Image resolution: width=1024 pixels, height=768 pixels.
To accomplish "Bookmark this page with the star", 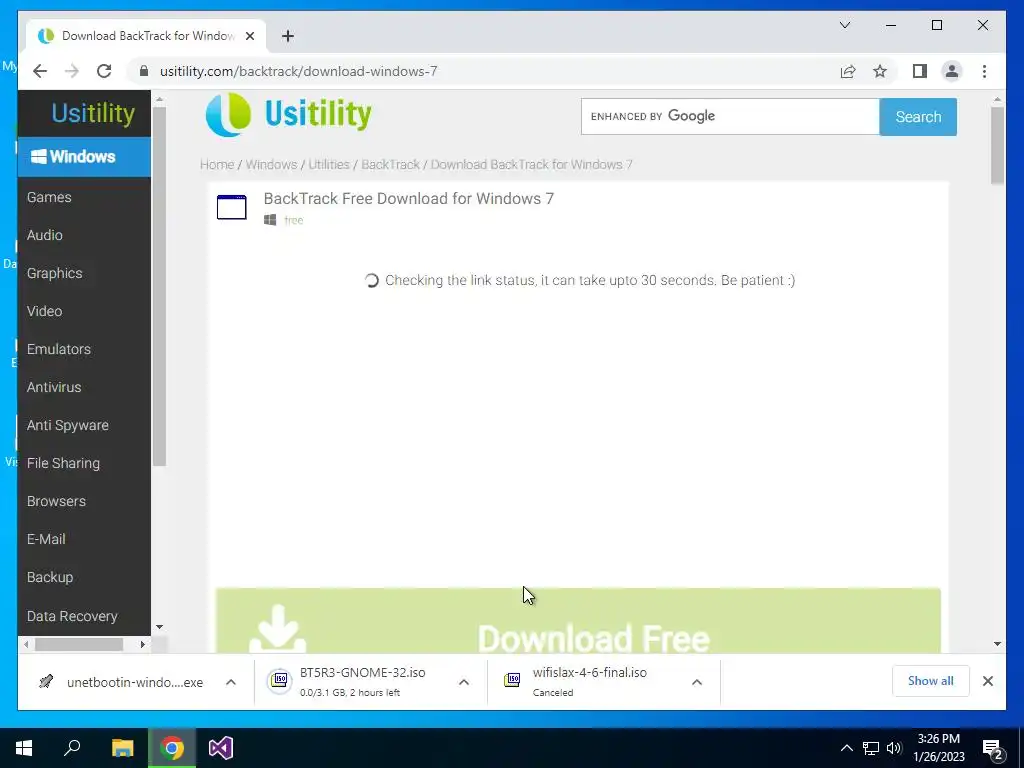I will [880, 71].
